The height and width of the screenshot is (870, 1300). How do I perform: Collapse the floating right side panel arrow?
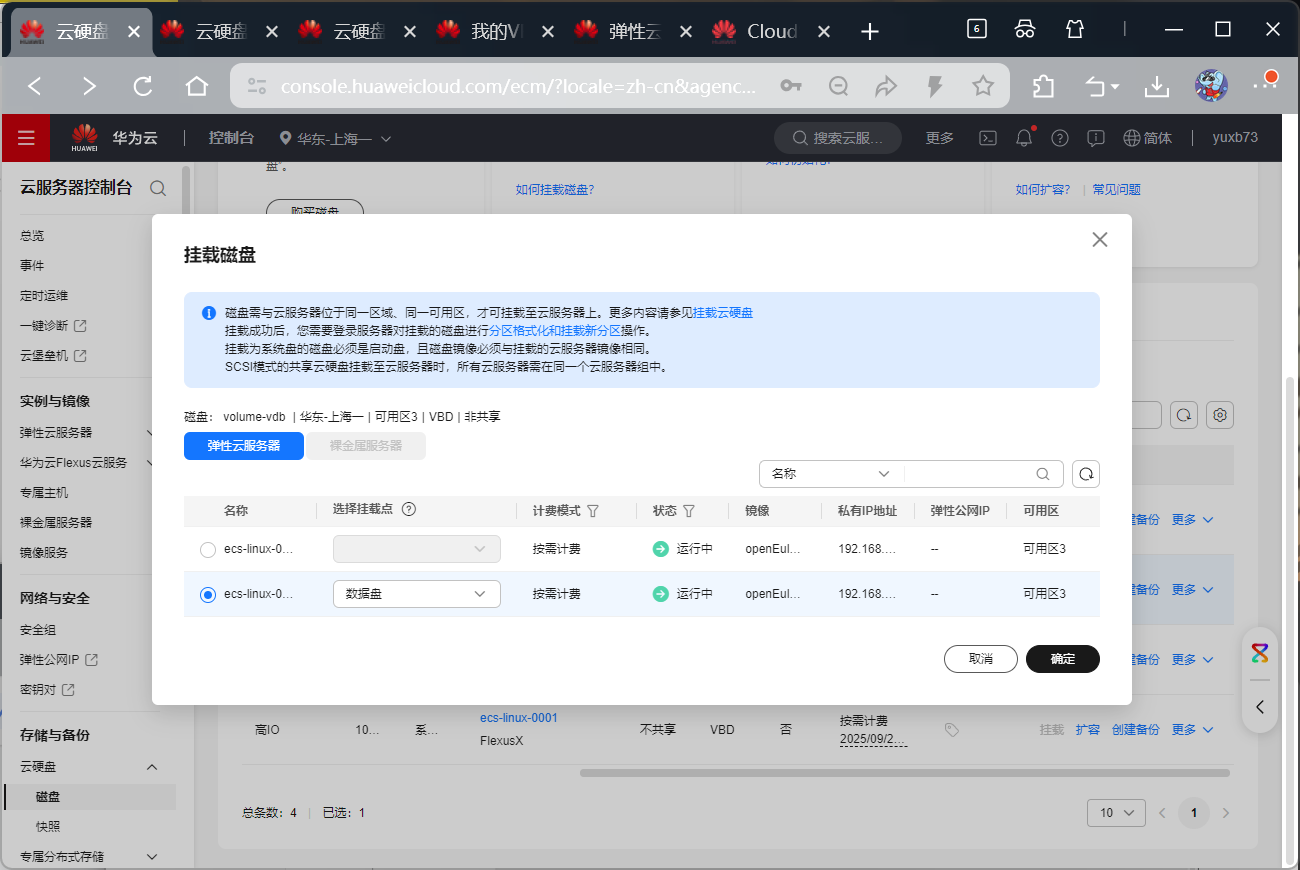click(x=1260, y=707)
